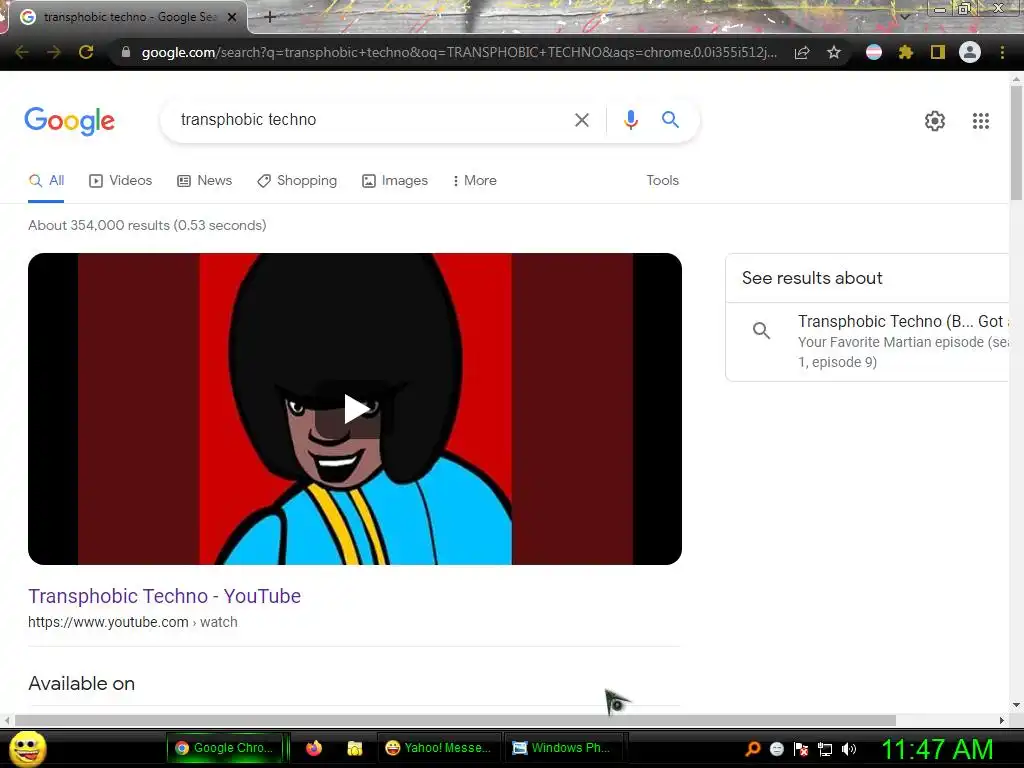Switch to the Videos results tab

click(x=121, y=181)
